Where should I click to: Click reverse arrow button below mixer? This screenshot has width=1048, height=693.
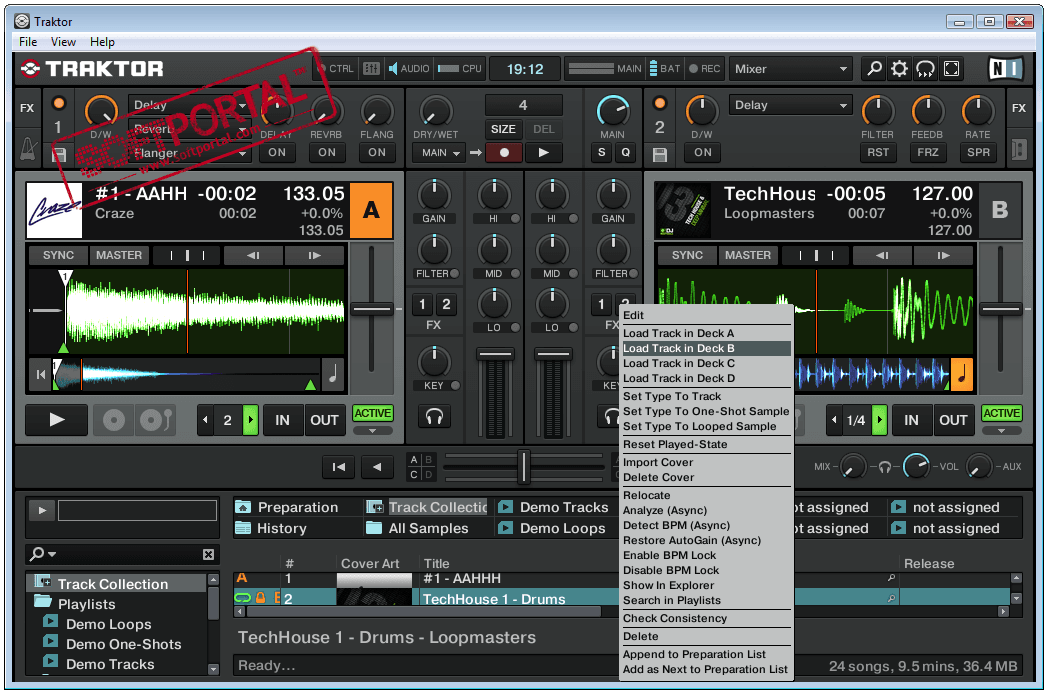(378, 466)
